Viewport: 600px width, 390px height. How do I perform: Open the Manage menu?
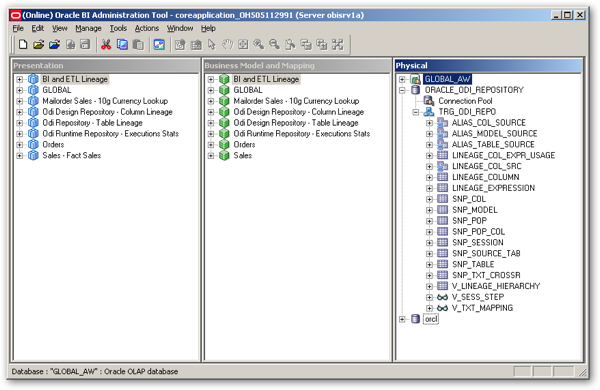coord(88,28)
